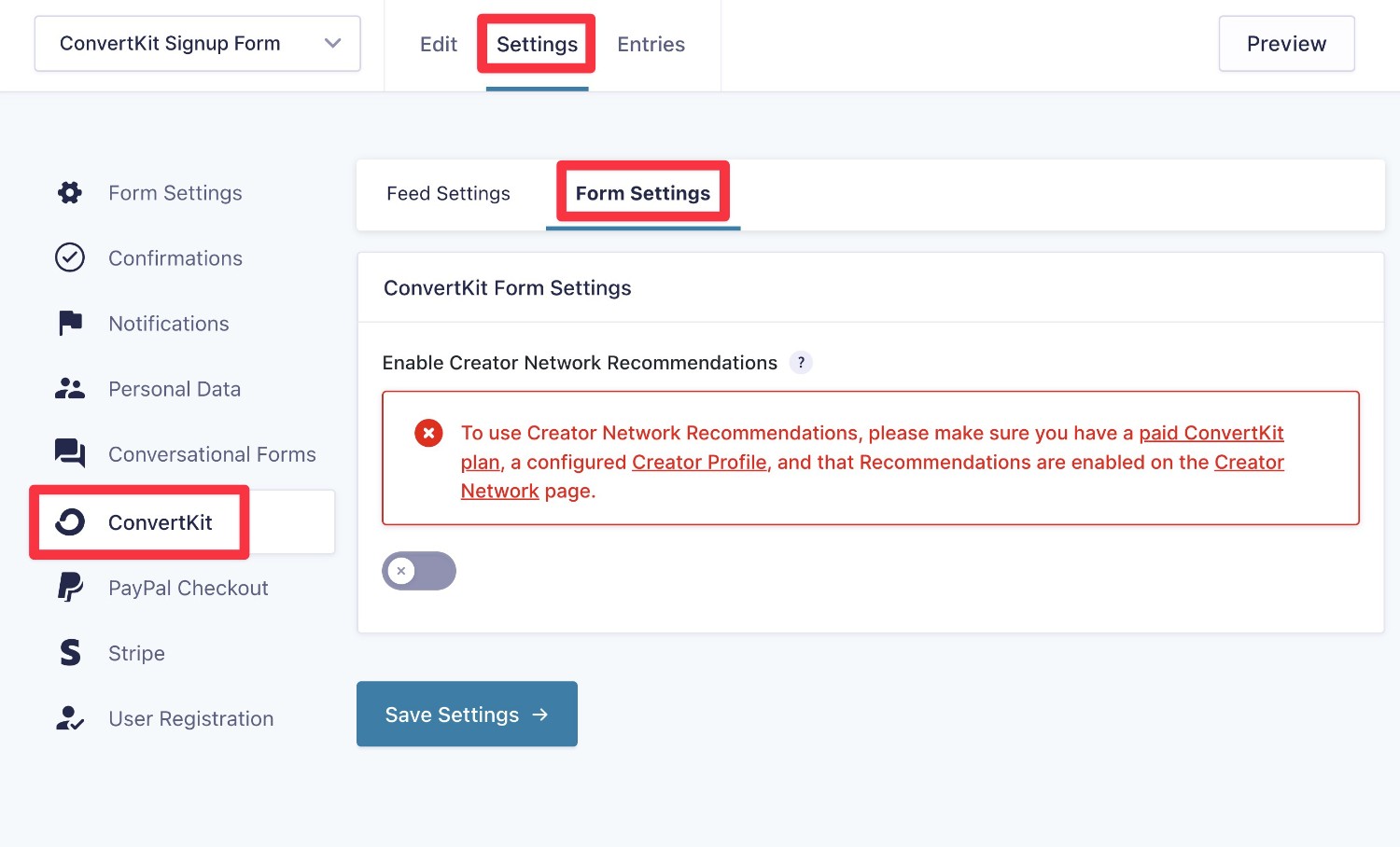
Task: Click the Notifications flag icon
Action: click(70, 323)
